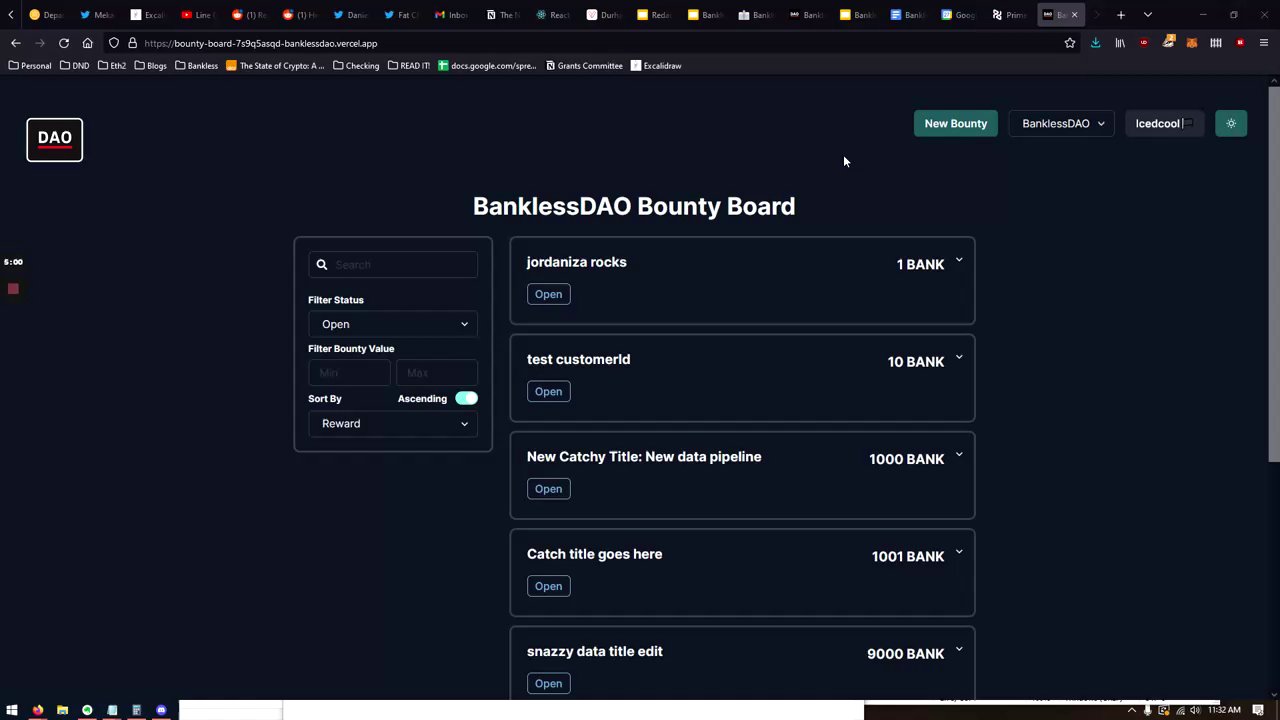1280x720 pixels.
Task: Toggle the Ascending sort switch
Action: tap(466, 398)
